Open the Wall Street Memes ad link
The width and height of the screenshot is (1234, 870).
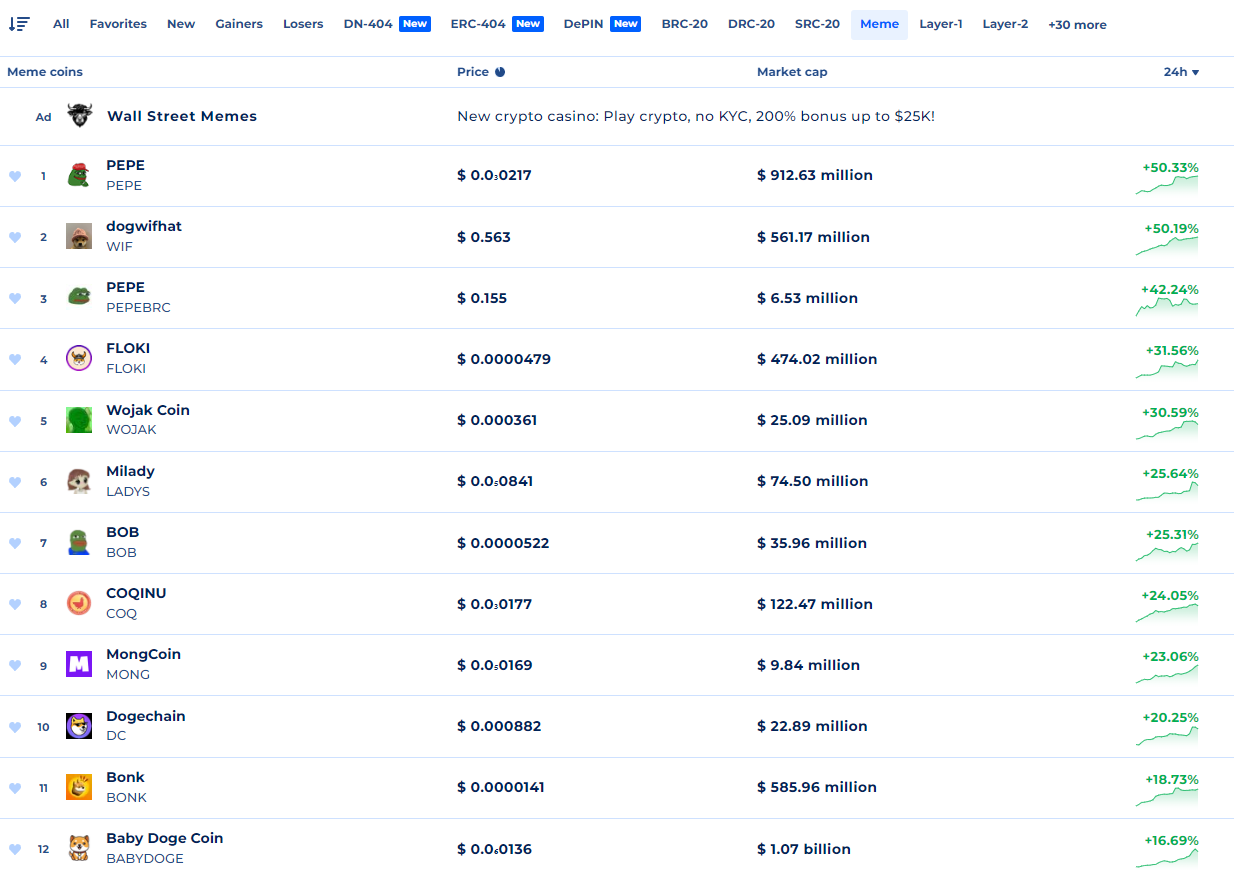(182, 116)
